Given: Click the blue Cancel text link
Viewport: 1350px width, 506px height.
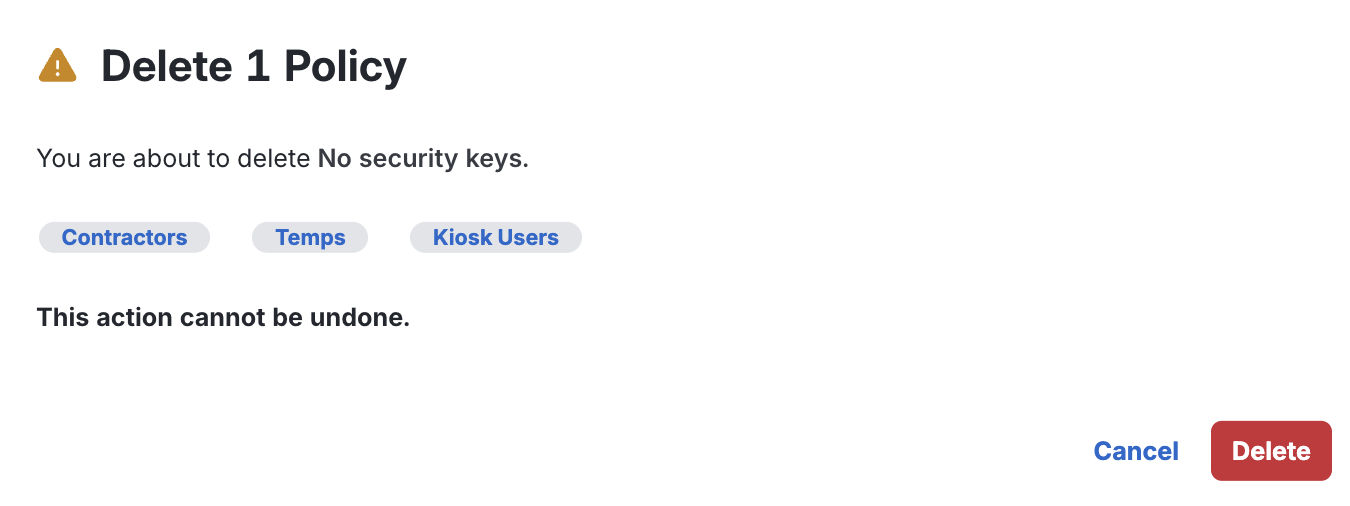Looking at the screenshot, I should pyautogui.click(x=1136, y=451).
